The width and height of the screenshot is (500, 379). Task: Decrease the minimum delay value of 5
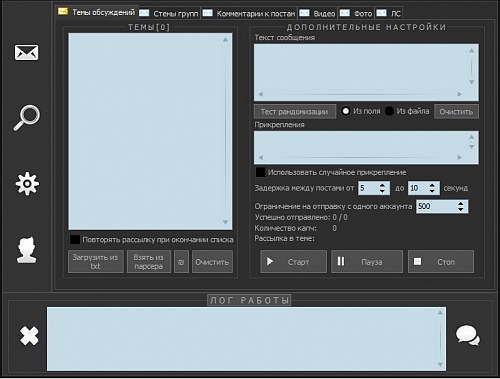point(383,191)
